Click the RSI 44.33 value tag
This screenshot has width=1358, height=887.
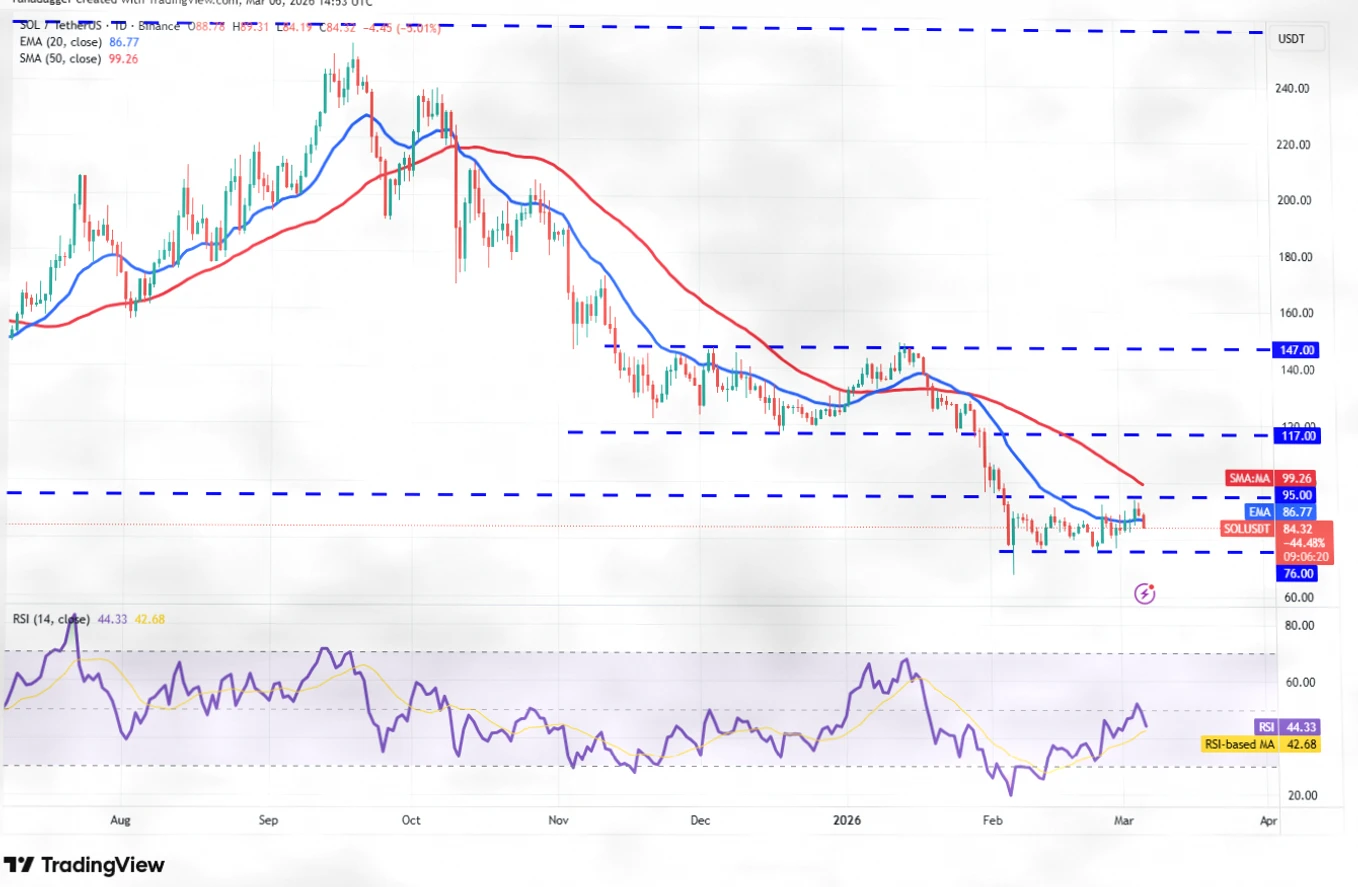[1285, 728]
